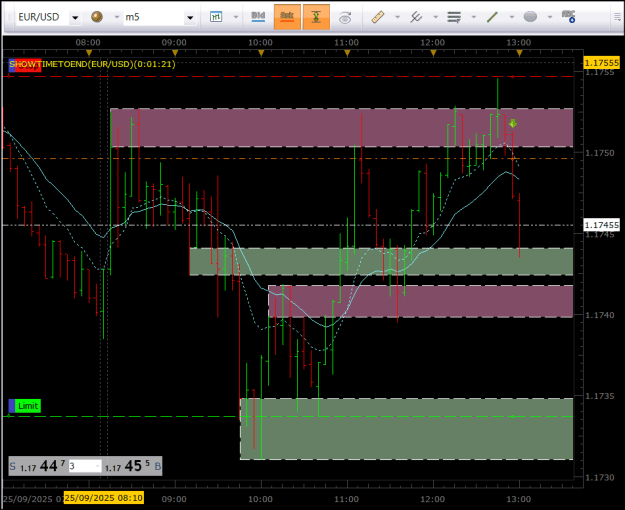Expand the line tool dropdown arrow
The height and width of the screenshot is (510, 625).
pyautogui.click(x=512, y=17)
